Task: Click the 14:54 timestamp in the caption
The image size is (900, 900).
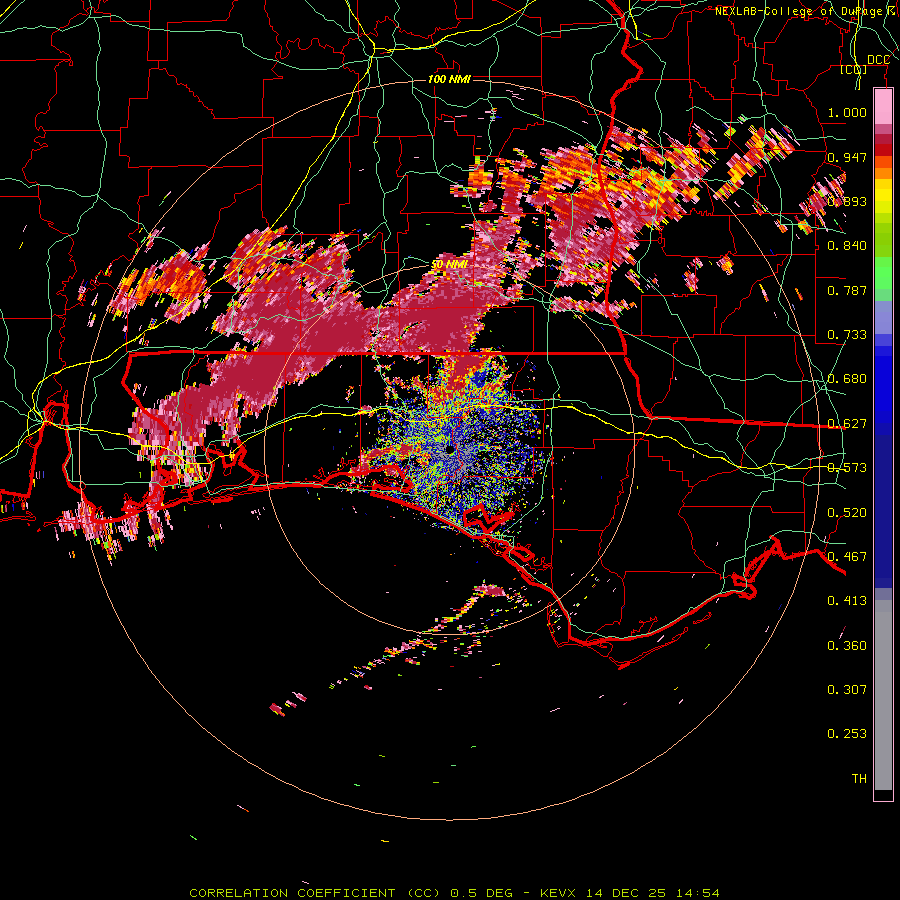Action: [698, 893]
